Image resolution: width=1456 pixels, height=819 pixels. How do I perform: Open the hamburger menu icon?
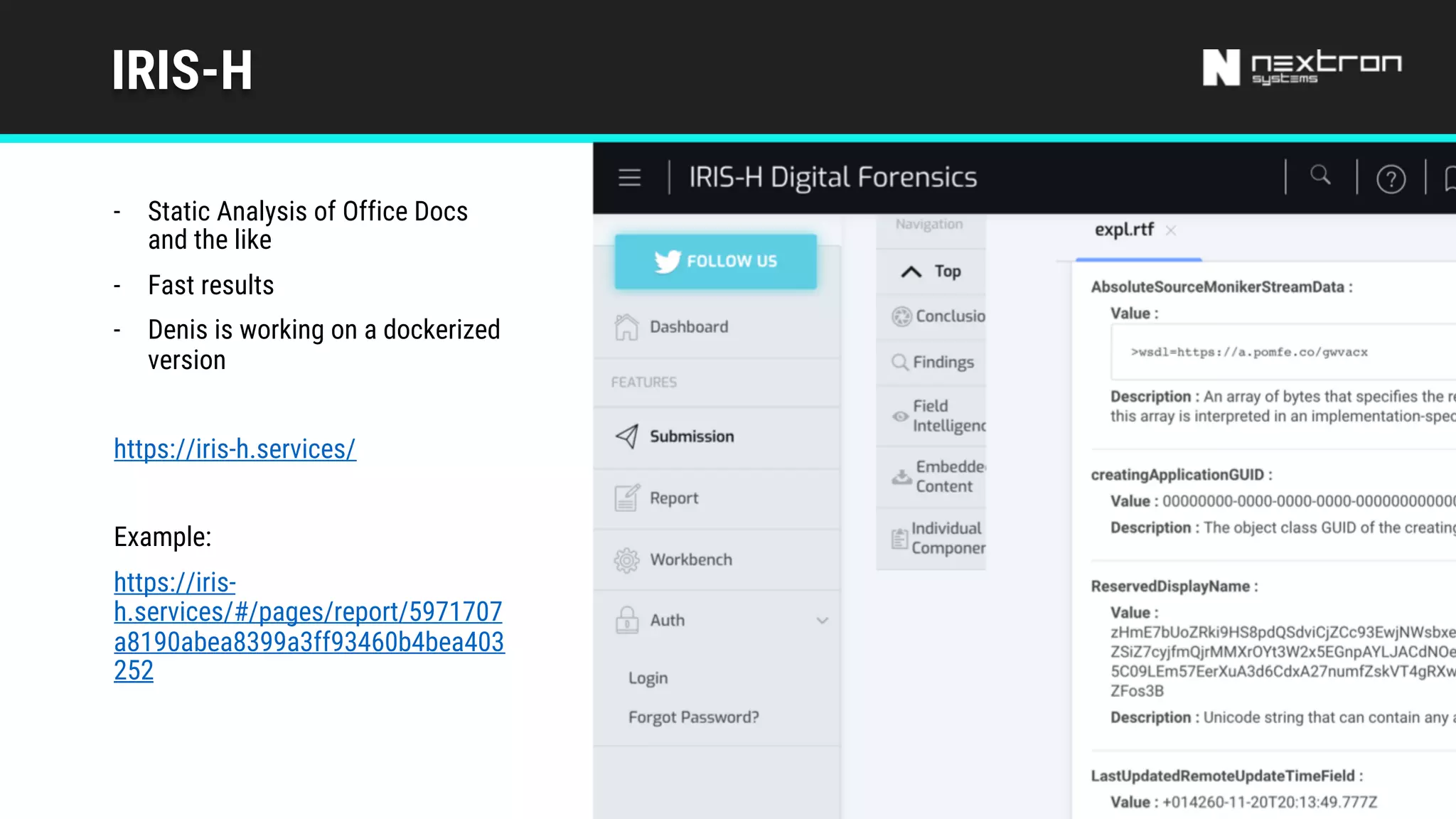click(x=629, y=177)
